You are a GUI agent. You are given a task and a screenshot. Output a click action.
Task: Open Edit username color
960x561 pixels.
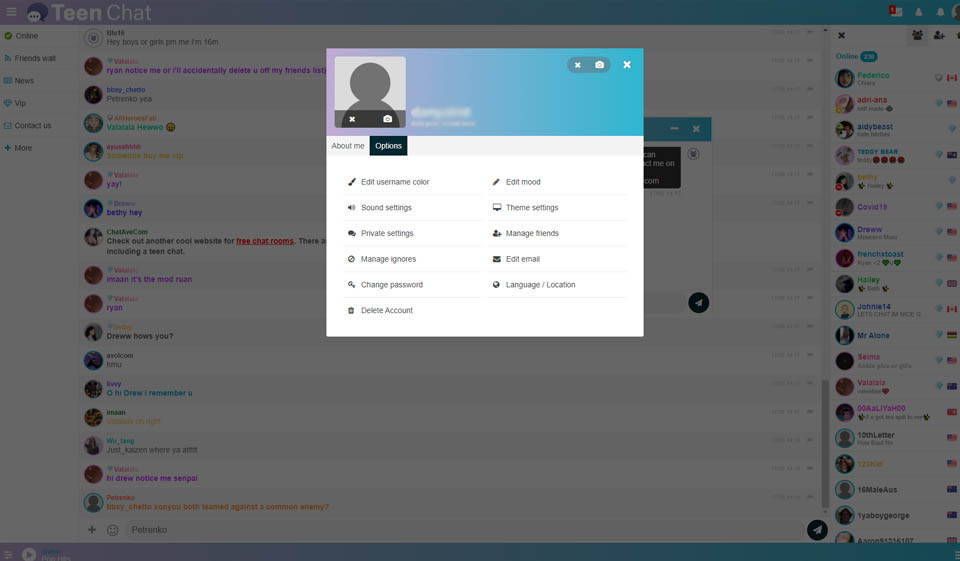(394, 182)
